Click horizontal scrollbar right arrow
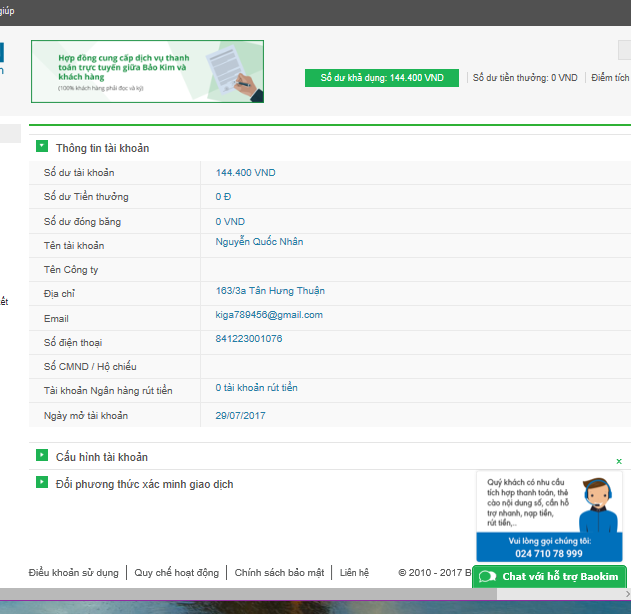 pos(627,594)
